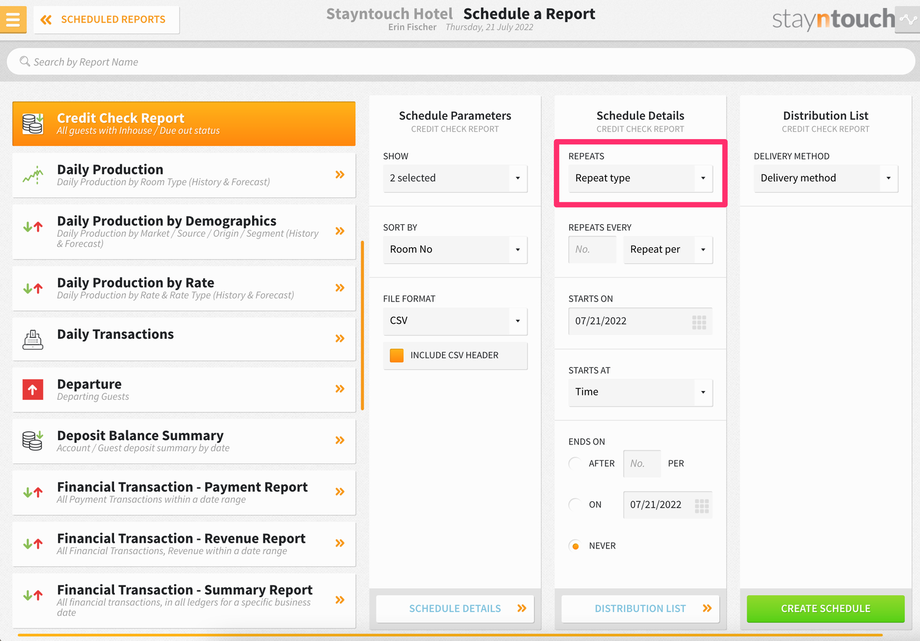Screen dimensions: 920x641
Task: Expand Daily Production by Rate chevron
Action: click(x=340, y=288)
